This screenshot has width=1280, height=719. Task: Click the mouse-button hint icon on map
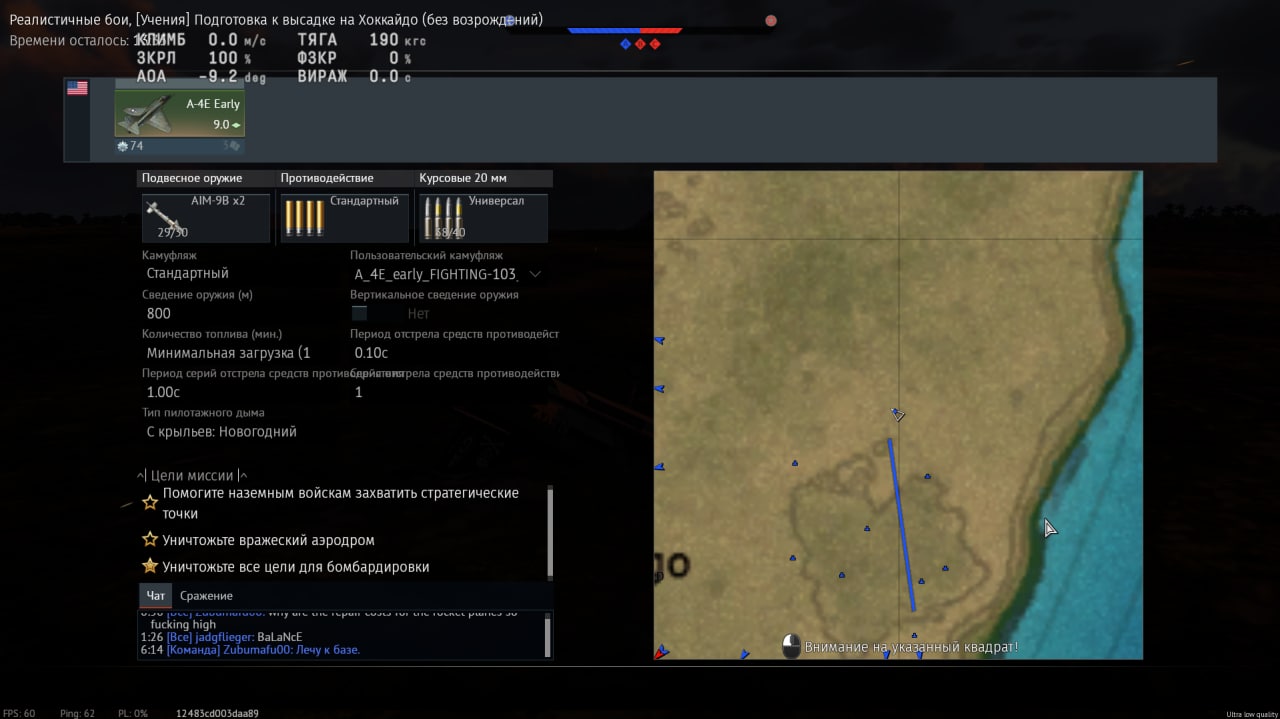click(791, 646)
